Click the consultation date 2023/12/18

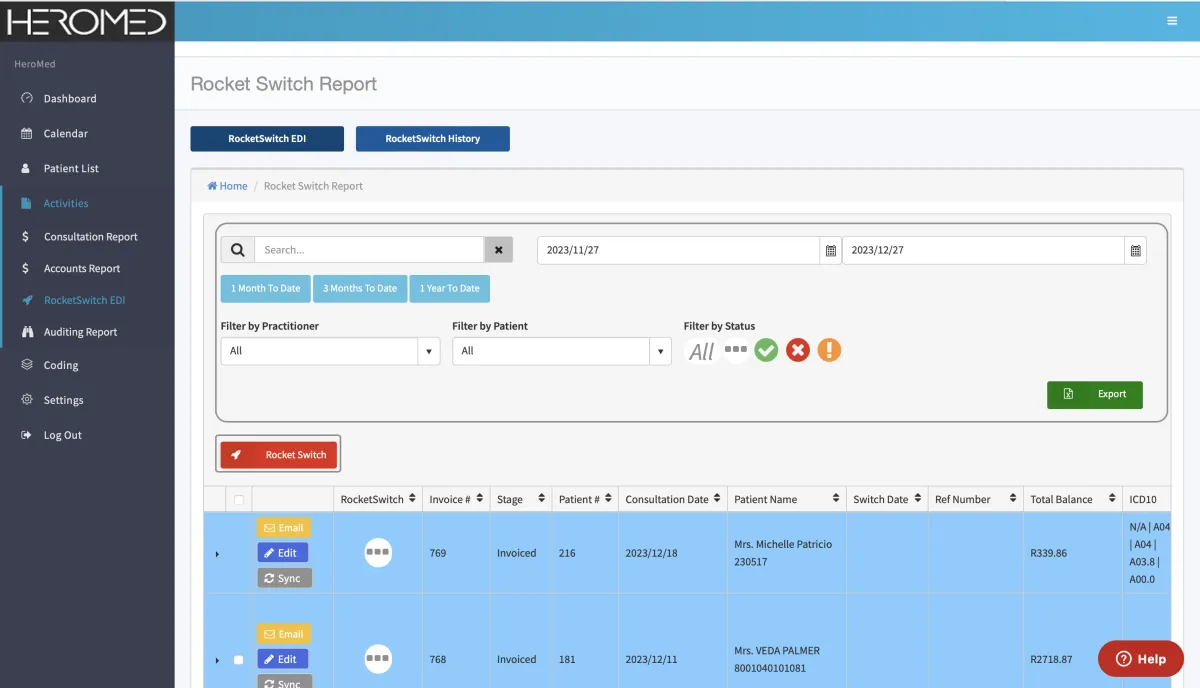coord(650,553)
